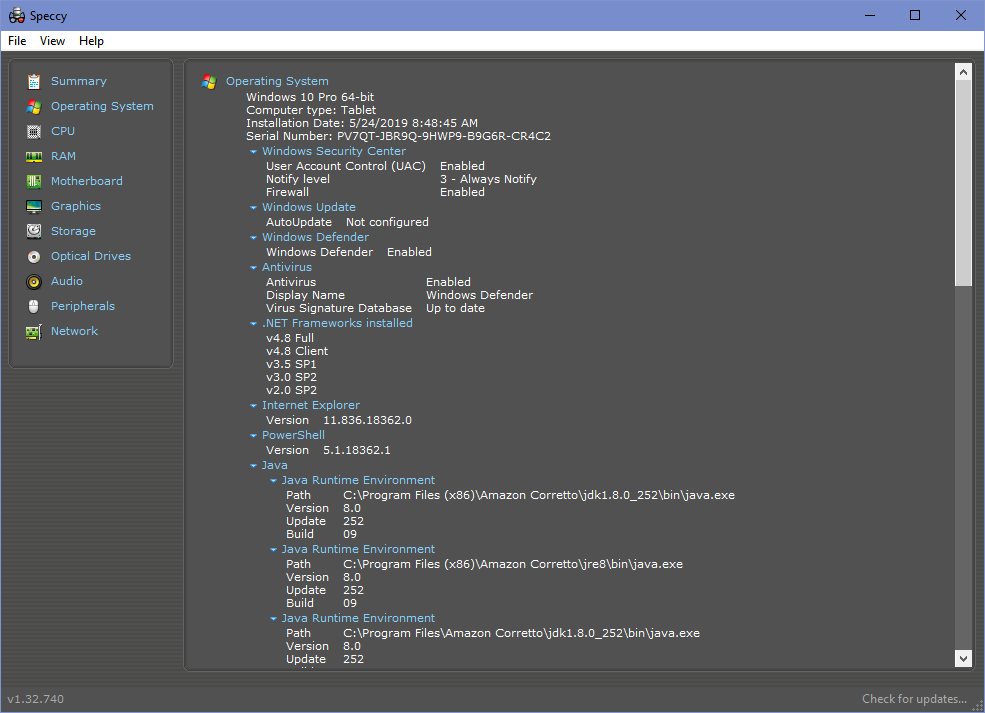Collapse the second Java Runtime Environment entry

(273, 550)
